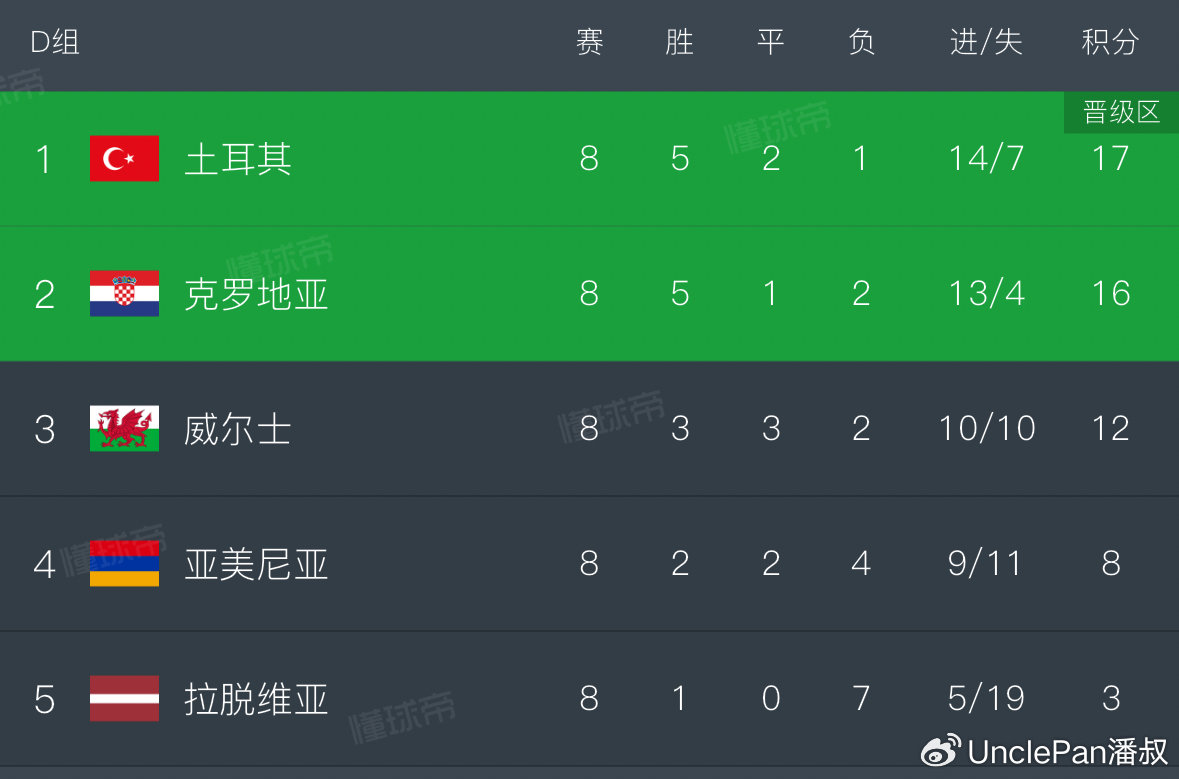The image size is (1179, 779).
Task: Click the D组 group header label
Action: (55, 42)
